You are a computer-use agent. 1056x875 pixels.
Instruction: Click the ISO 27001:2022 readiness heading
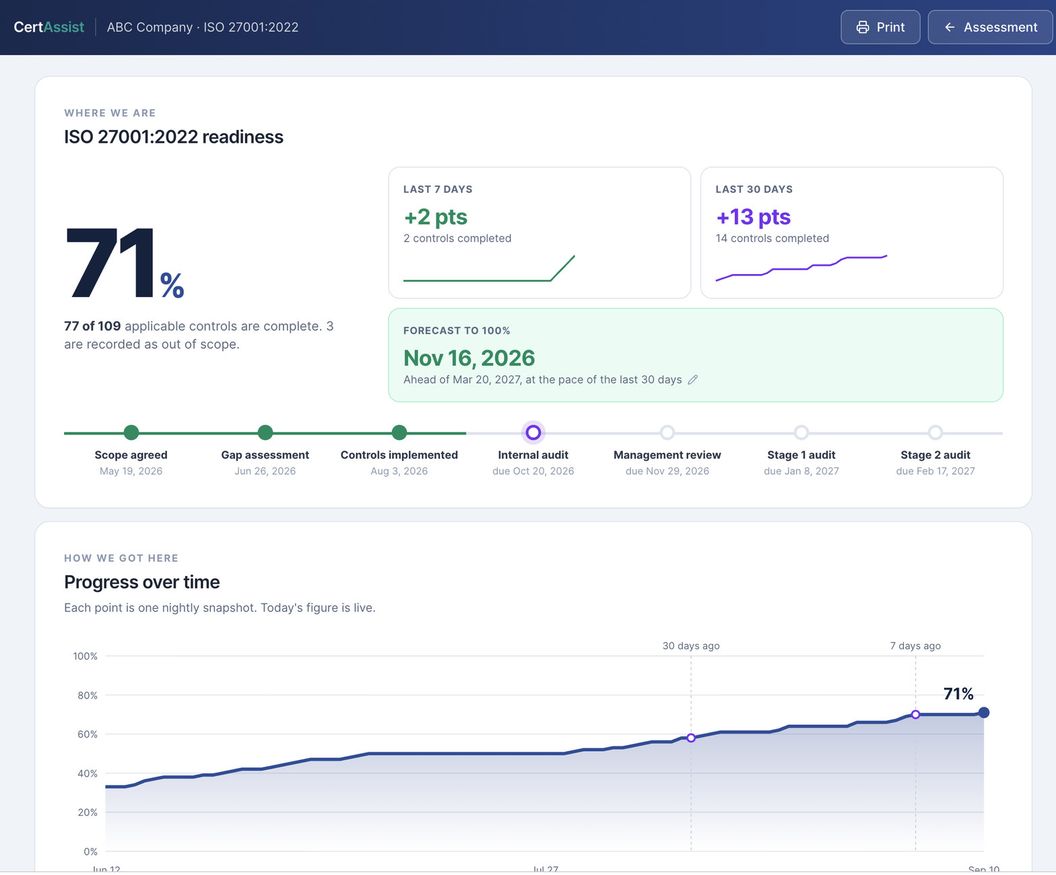[174, 137]
